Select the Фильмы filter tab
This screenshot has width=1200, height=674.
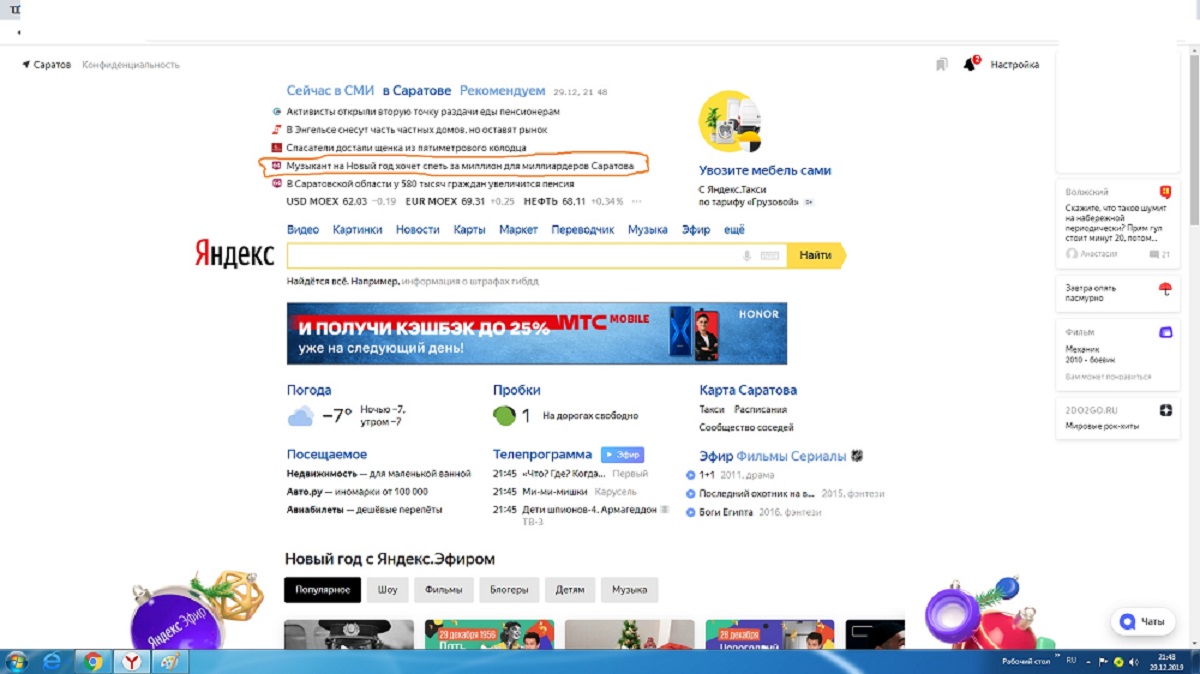pos(443,589)
